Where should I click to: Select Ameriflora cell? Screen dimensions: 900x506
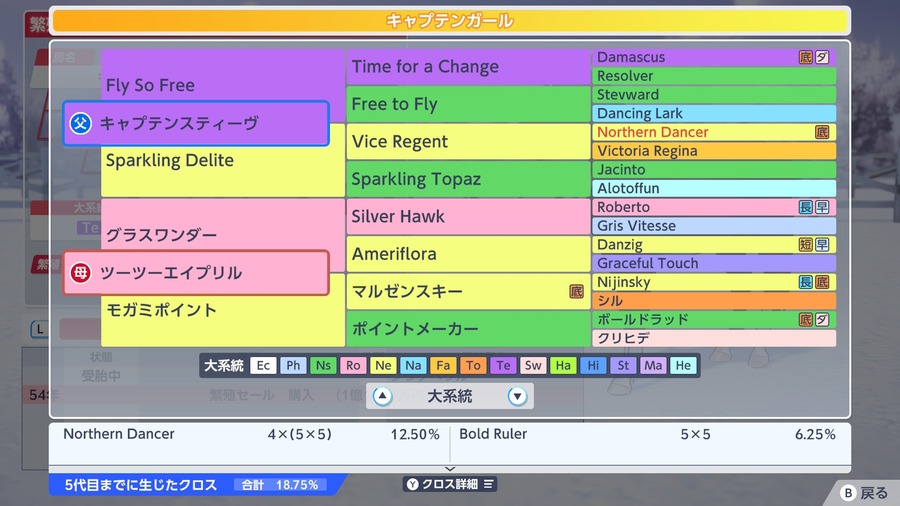468,254
